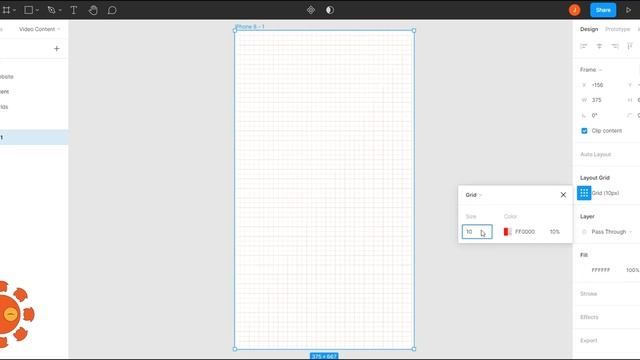The width and height of the screenshot is (640, 360).
Task: Switch to the Prototype tab
Action: coord(618,29)
